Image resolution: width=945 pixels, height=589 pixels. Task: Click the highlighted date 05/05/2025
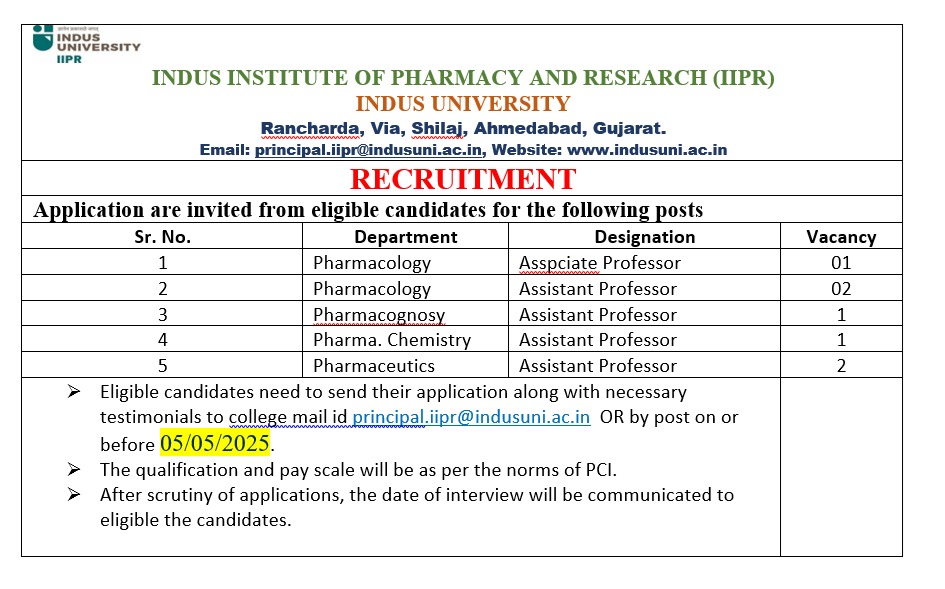tap(215, 444)
